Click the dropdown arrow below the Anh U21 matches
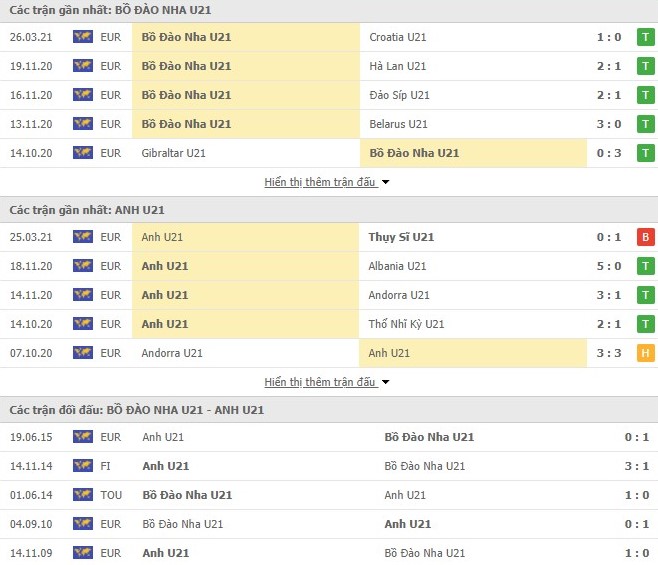The width and height of the screenshot is (658, 565). tap(385, 382)
